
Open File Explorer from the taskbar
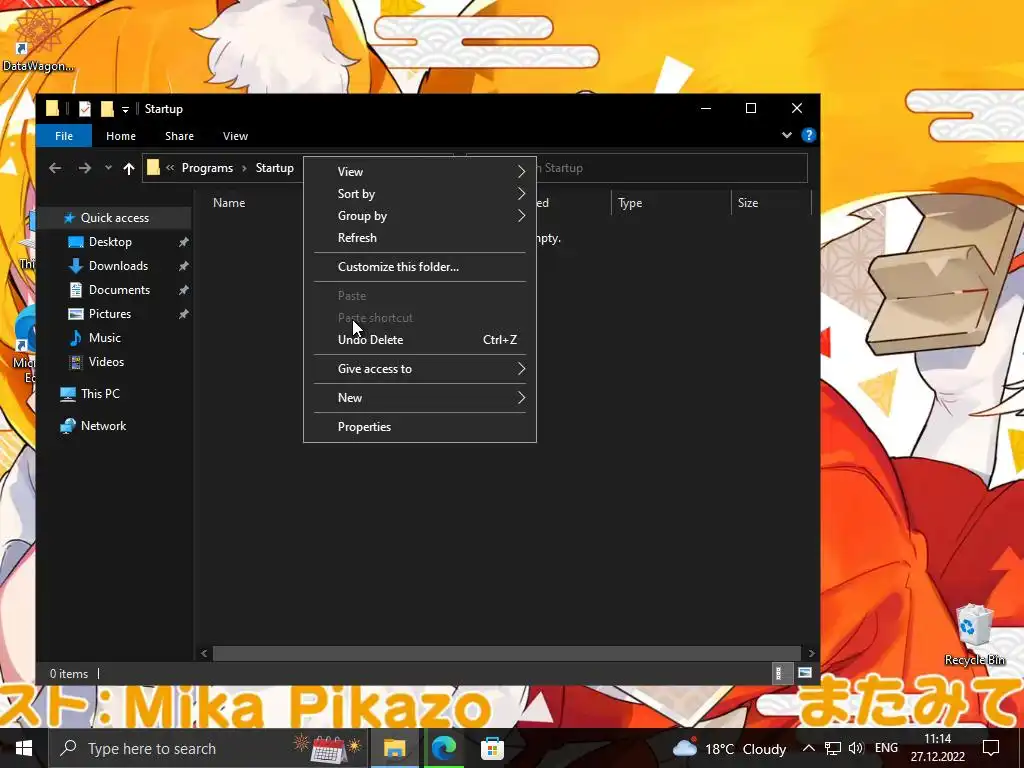(x=394, y=748)
